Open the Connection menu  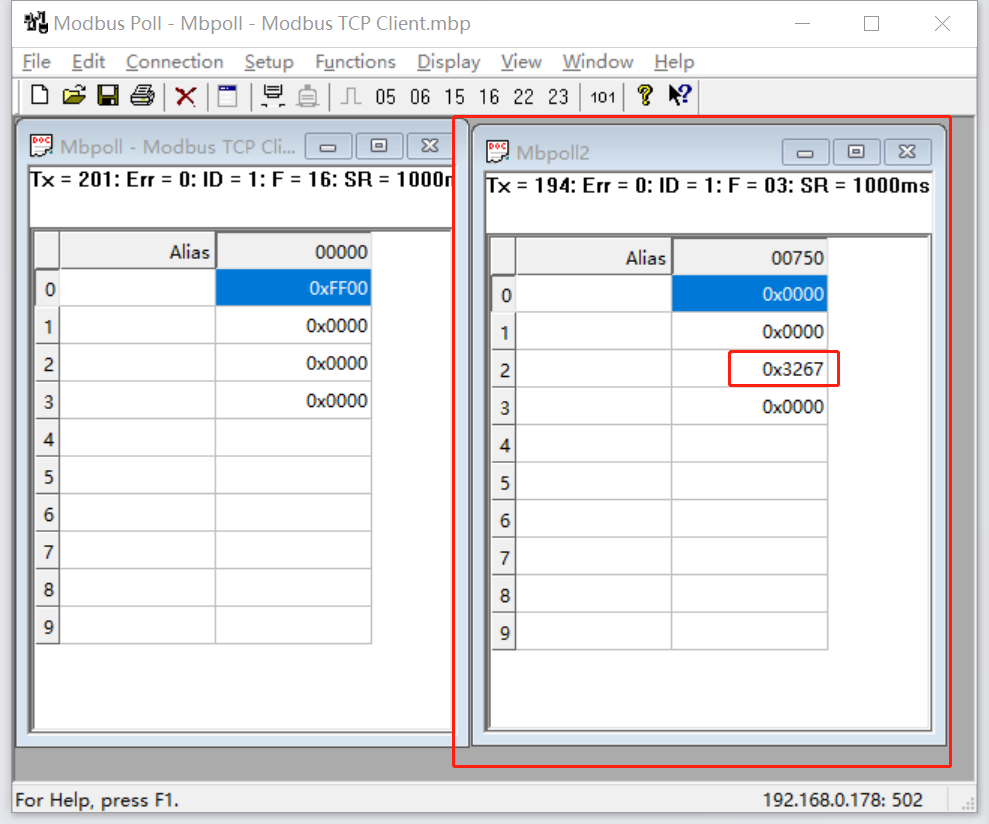(174, 62)
